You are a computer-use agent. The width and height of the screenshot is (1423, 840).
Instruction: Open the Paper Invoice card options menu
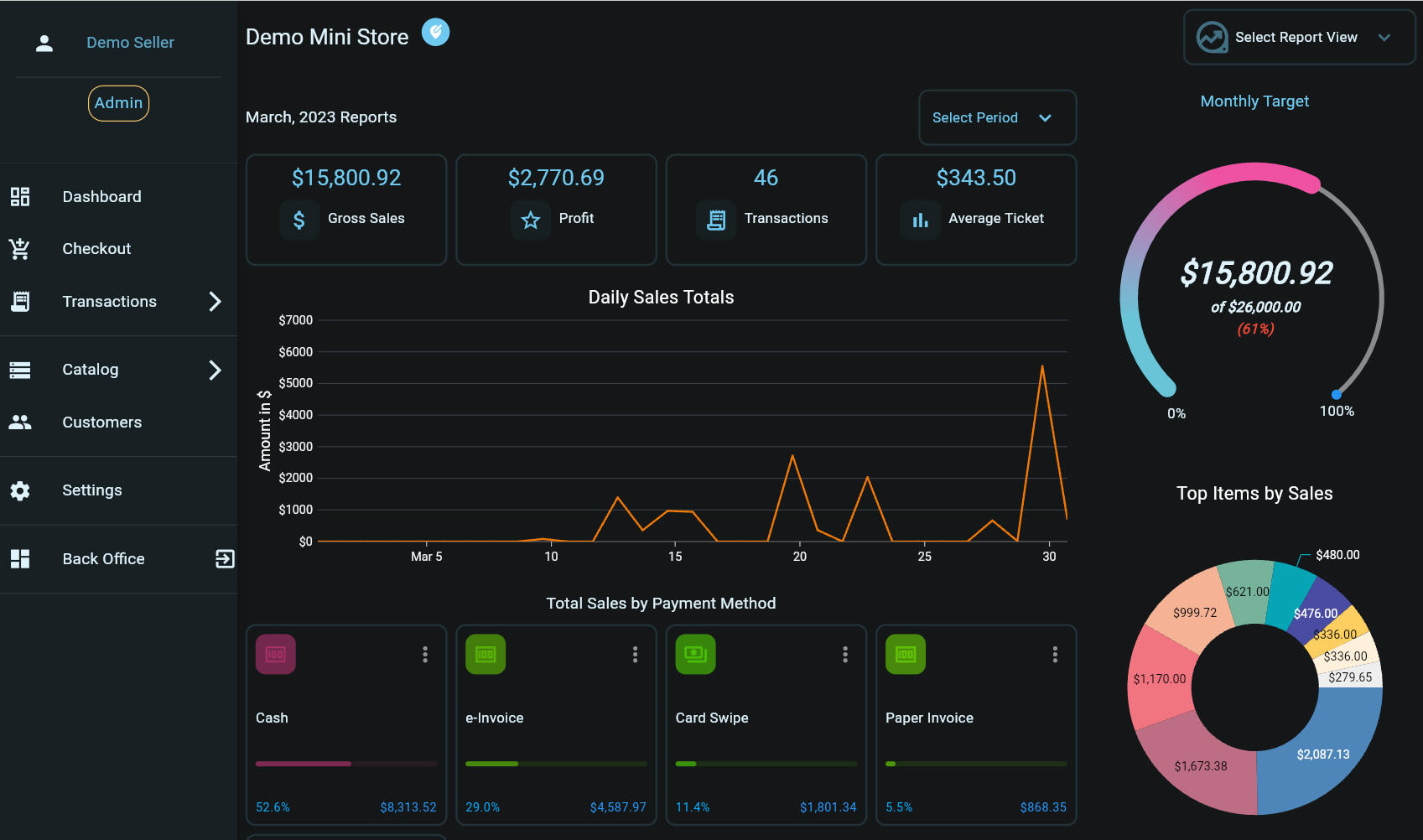point(1055,655)
